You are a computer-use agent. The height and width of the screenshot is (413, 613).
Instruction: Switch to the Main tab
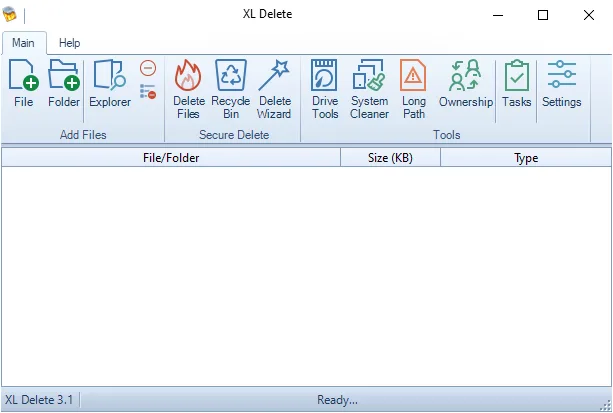23,43
